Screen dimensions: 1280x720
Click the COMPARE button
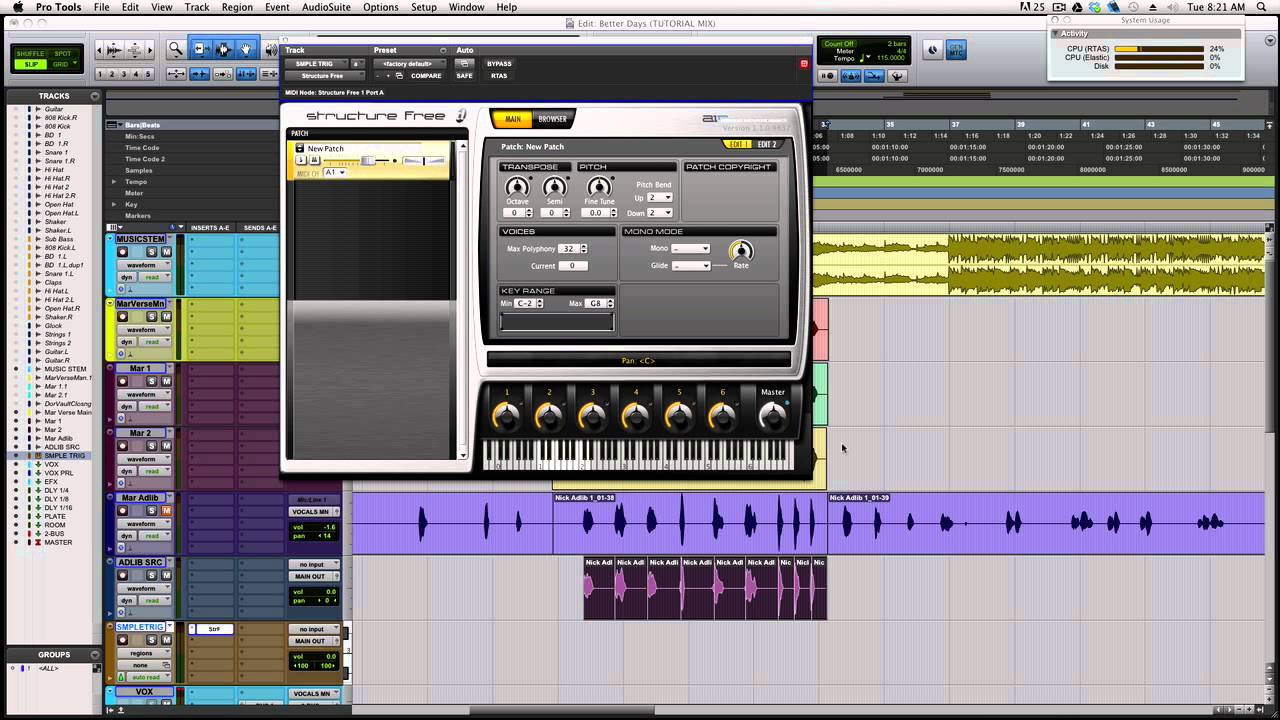pyautogui.click(x=426, y=76)
